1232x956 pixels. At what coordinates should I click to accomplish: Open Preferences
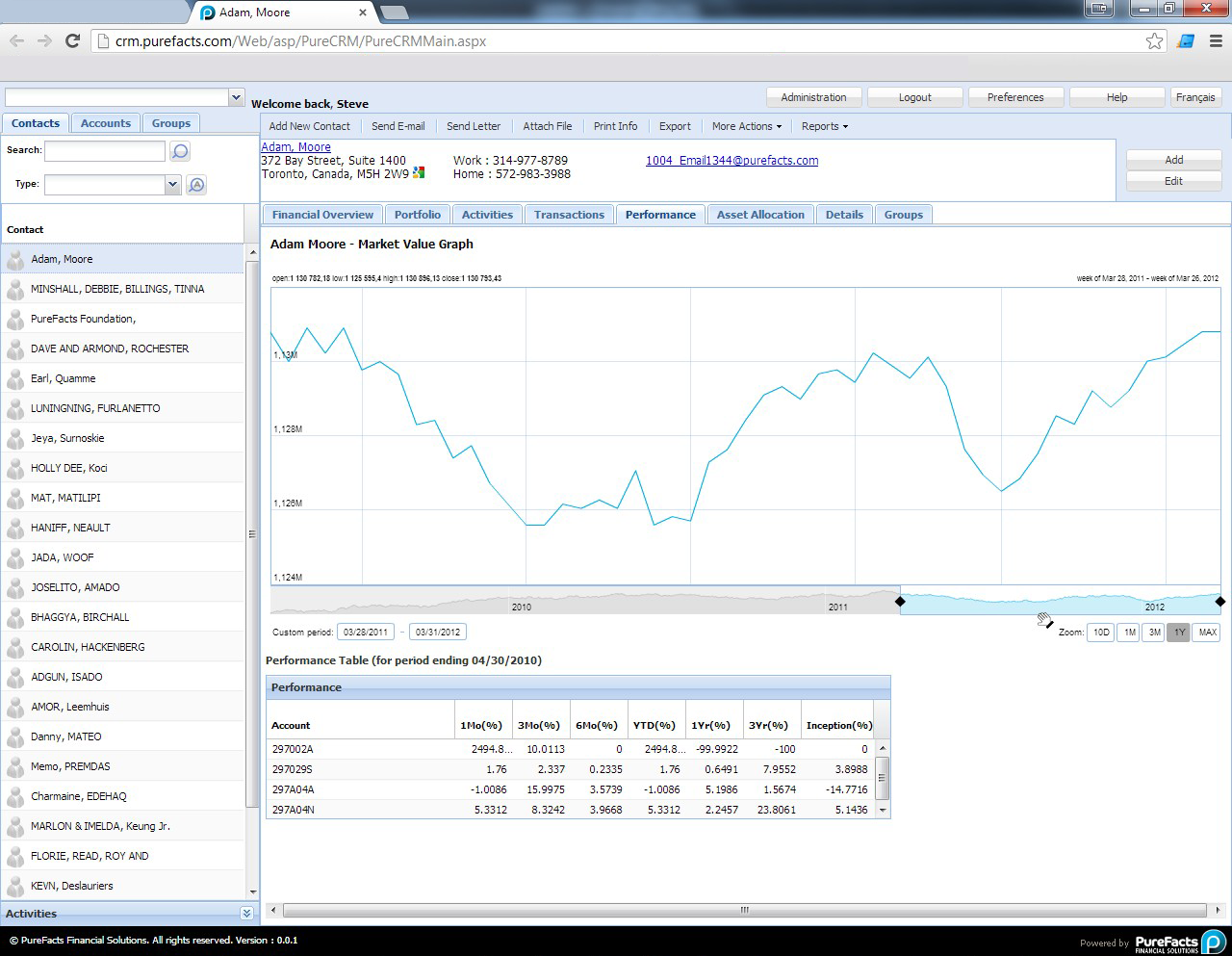tap(1015, 97)
